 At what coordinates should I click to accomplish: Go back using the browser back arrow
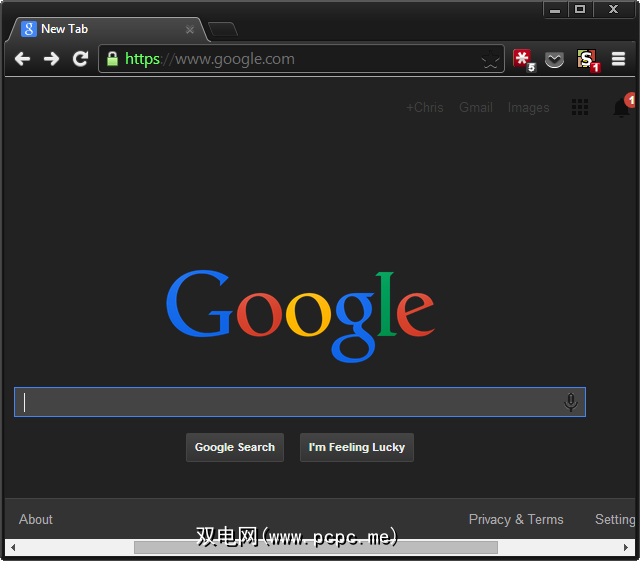[22, 59]
